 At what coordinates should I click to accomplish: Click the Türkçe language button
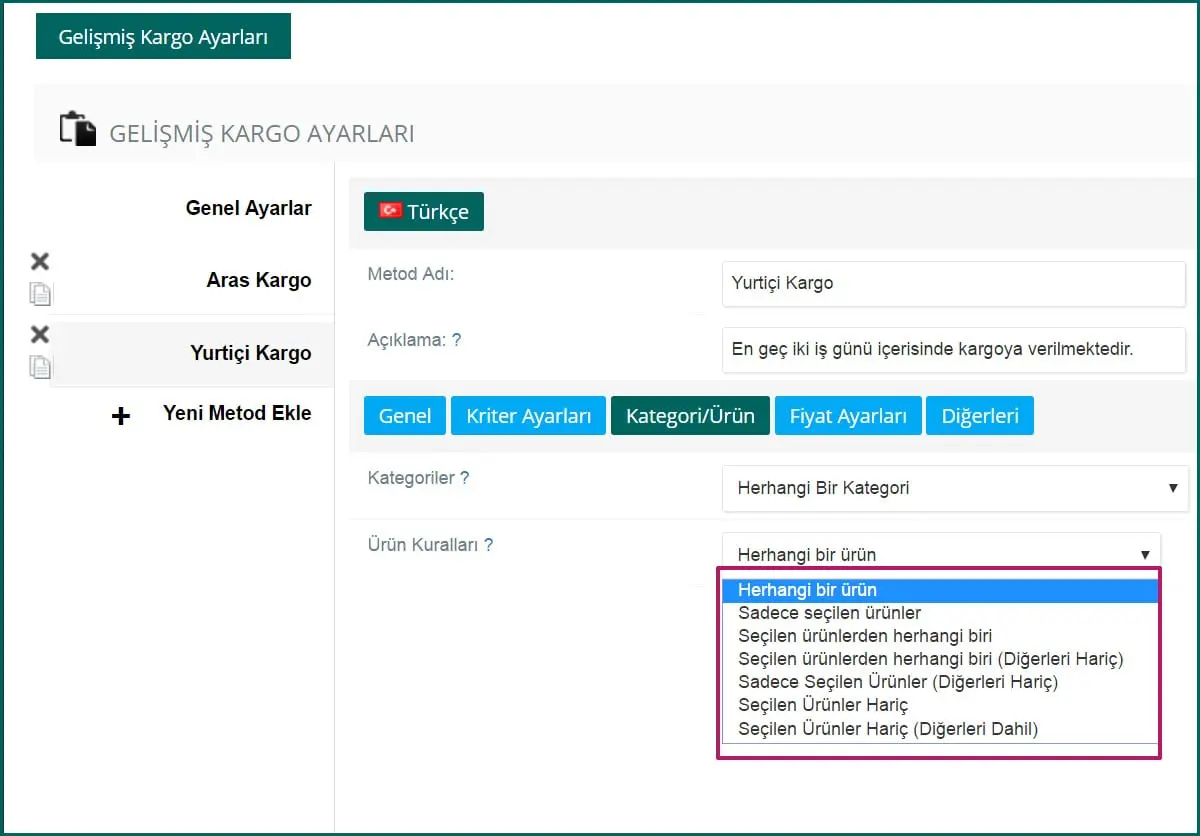click(x=423, y=212)
